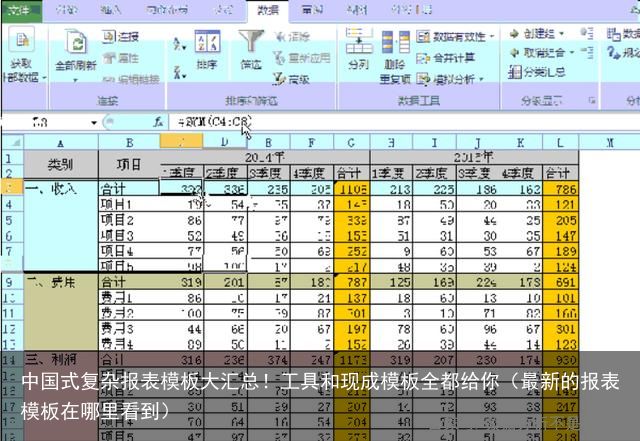The width and height of the screenshot is (640, 441).
Task: Open the 页面布局 ribbon tab
Action: click(x=167, y=10)
